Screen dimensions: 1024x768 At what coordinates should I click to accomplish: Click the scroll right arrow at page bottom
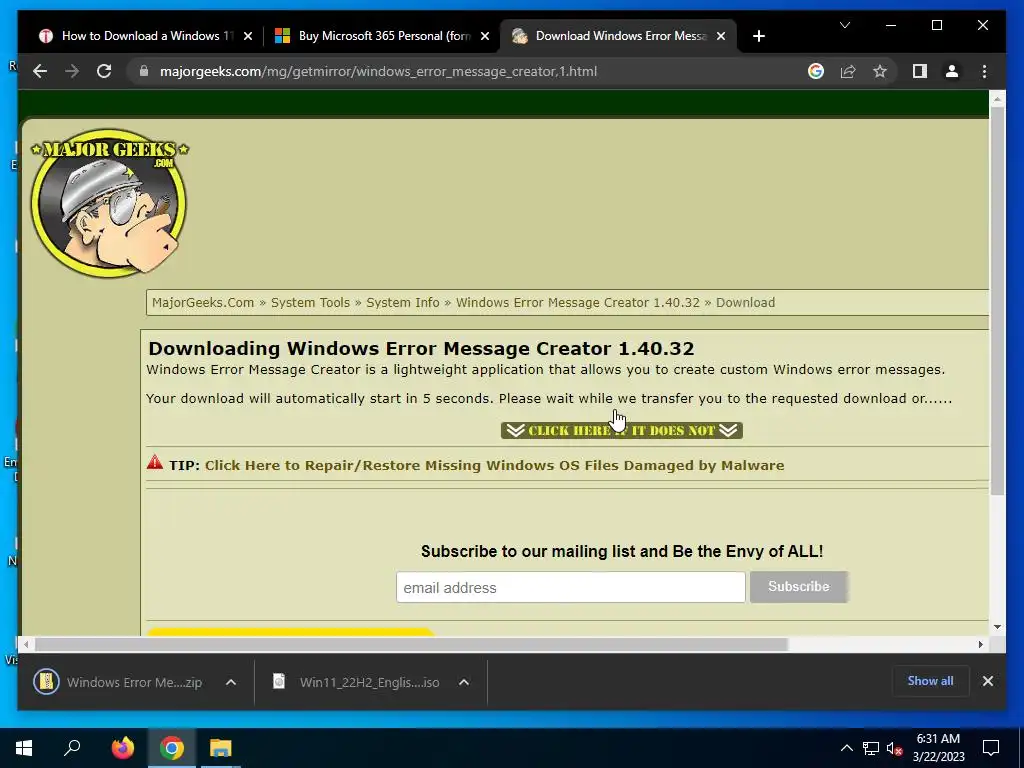[x=980, y=645]
